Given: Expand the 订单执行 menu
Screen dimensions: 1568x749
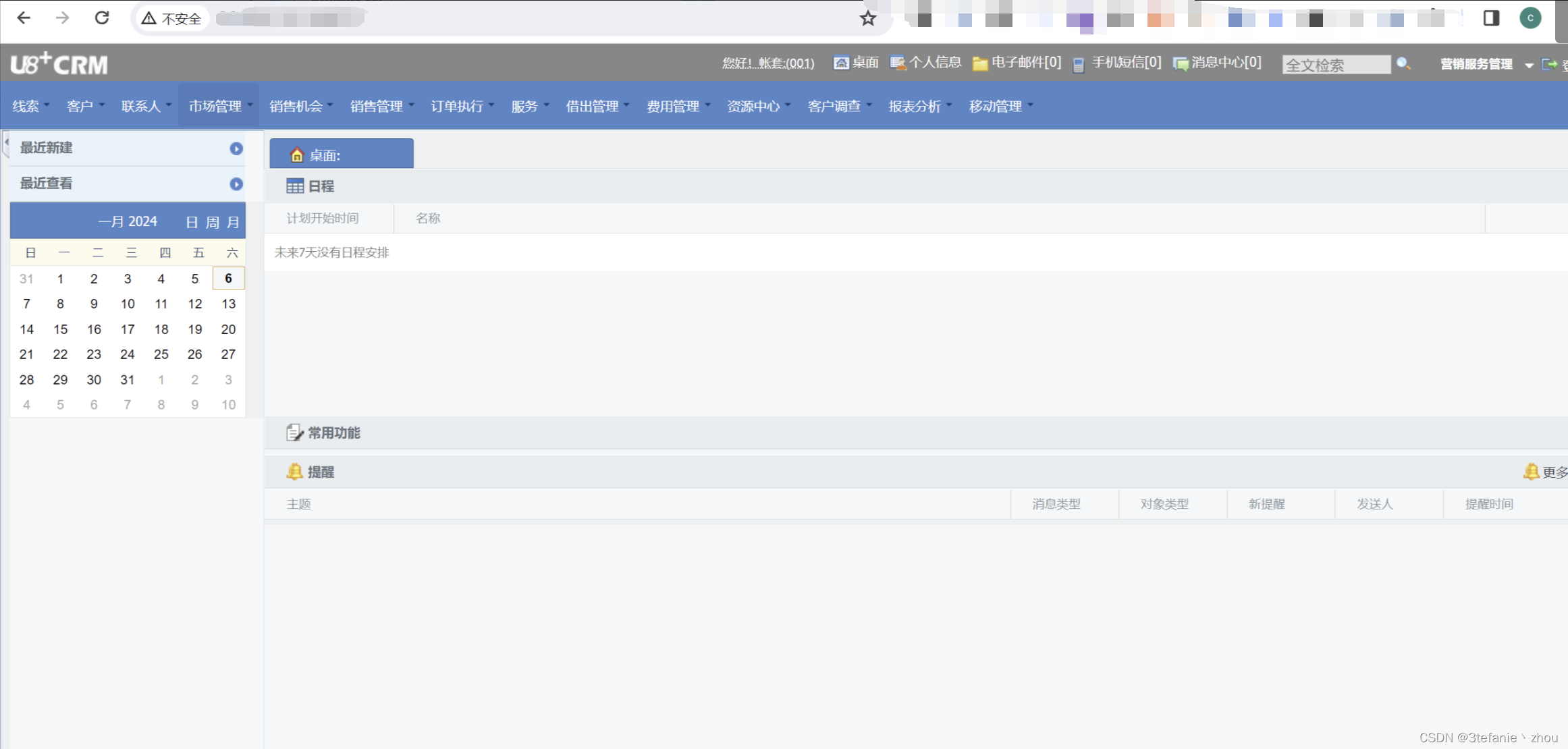Looking at the screenshot, I should pos(462,106).
